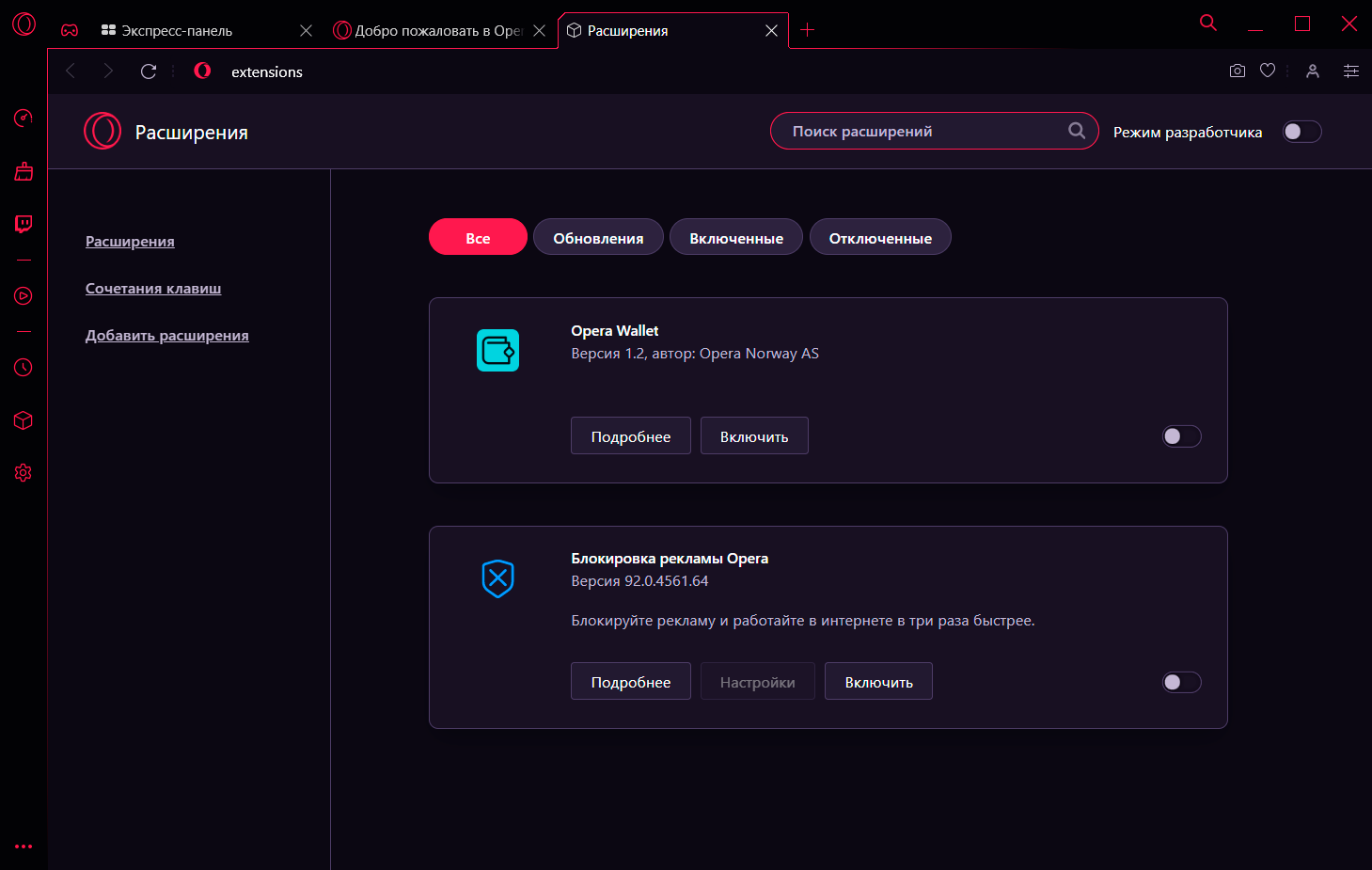Click the search magnifier in extensions search
This screenshot has height=870, width=1372.
(x=1077, y=131)
